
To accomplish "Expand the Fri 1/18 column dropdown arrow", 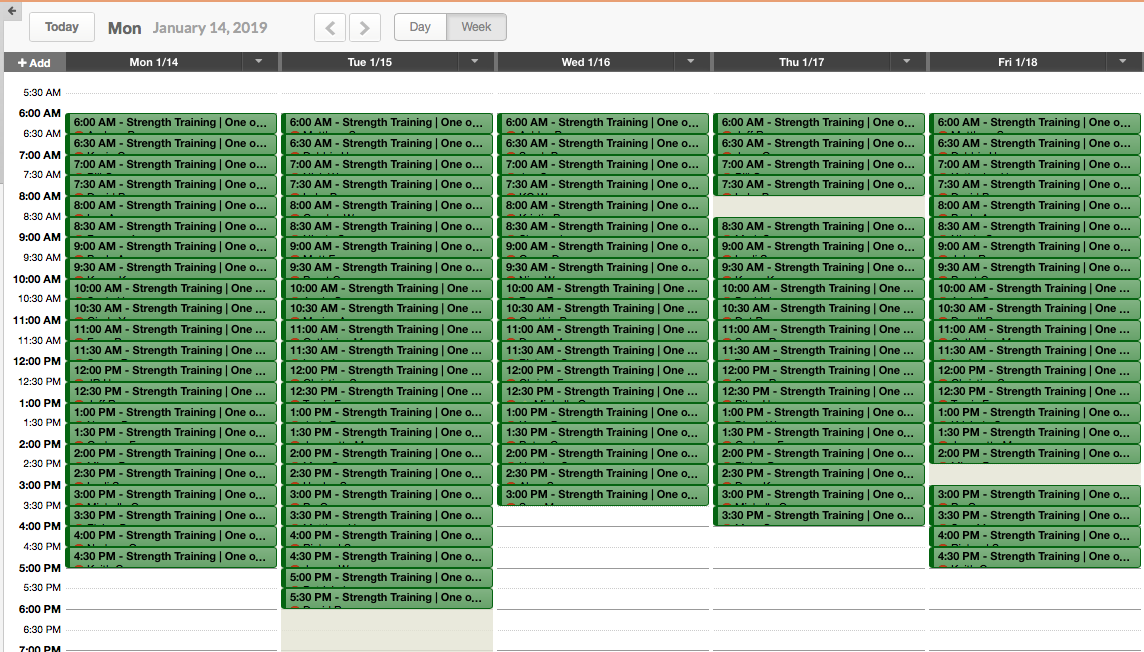I will click(x=1124, y=62).
